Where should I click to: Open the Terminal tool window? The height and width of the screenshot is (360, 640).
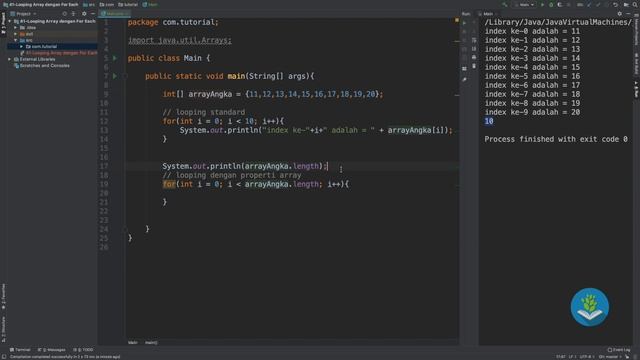point(20,350)
